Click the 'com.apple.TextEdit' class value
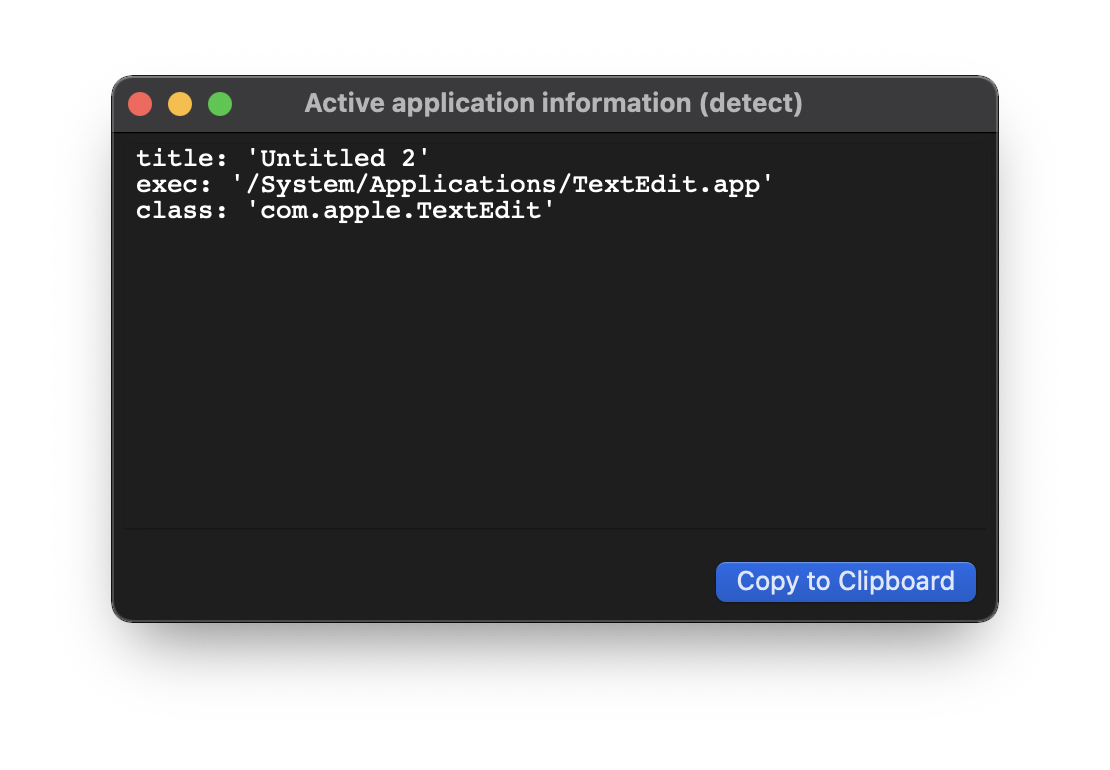The width and height of the screenshot is (1110, 770). [x=400, y=211]
